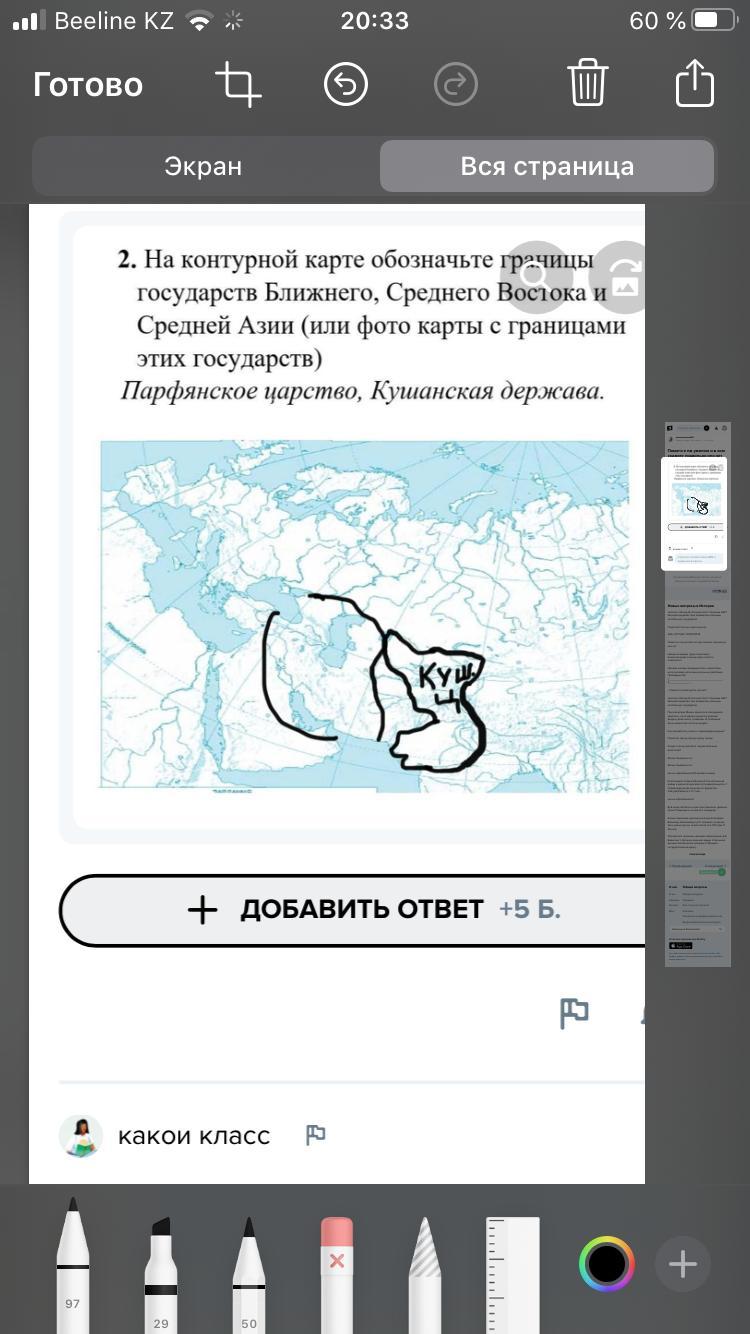The width and height of the screenshot is (750, 1334).
Task: Open the plus menu for more tools
Action: point(683,1264)
